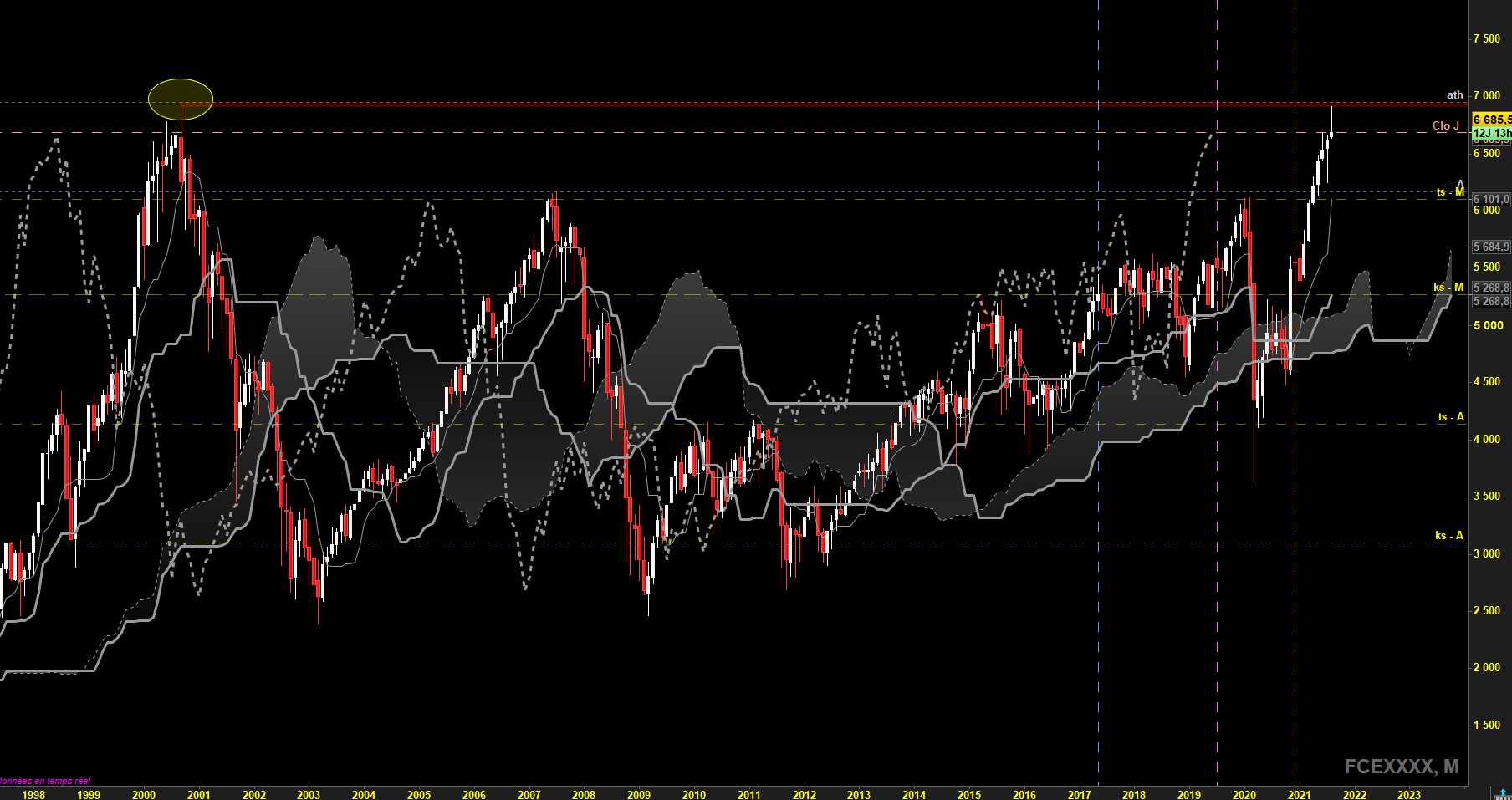This screenshot has width=1512, height=800.
Task: Click the 3 000 price axis label
Action: coord(1487,554)
